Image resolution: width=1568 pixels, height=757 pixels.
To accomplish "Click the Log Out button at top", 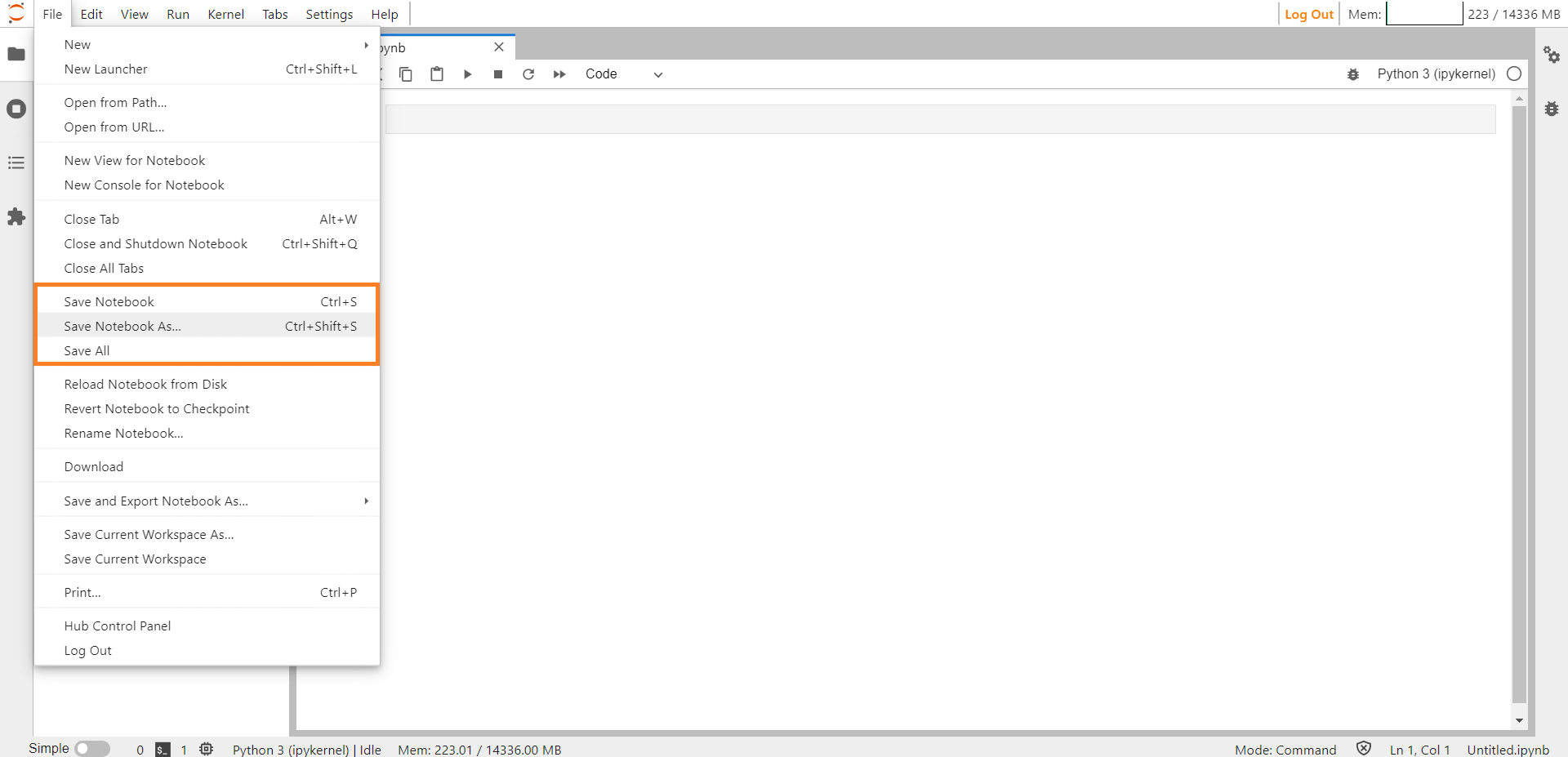I will [1308, 14].
